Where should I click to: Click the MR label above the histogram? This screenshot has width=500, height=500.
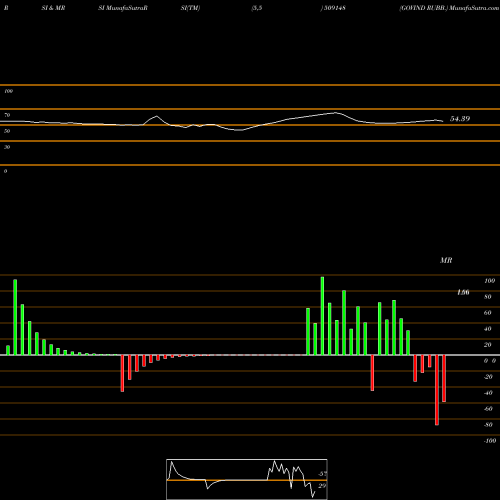446,260
